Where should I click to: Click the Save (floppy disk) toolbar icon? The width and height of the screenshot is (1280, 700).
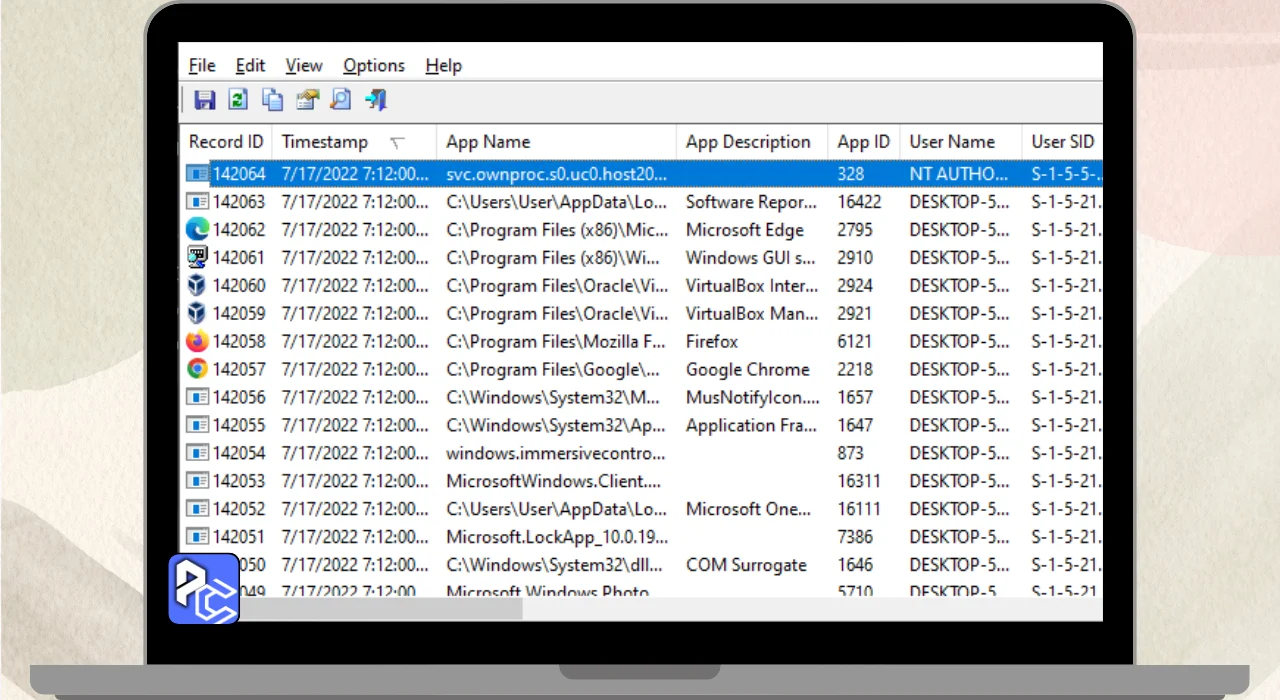(x=205, y=99)
